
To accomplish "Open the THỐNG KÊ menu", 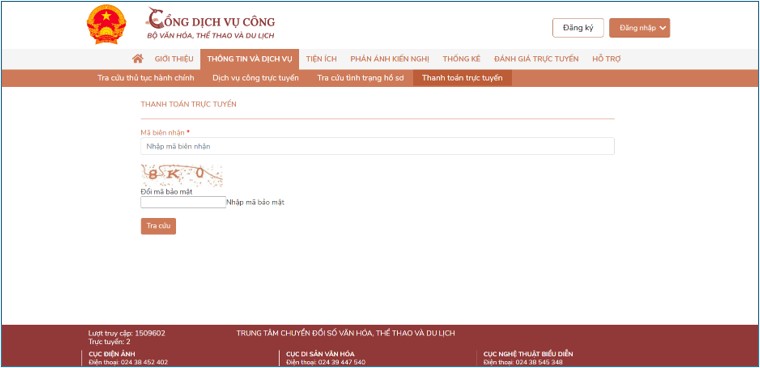I will (461, 59).
